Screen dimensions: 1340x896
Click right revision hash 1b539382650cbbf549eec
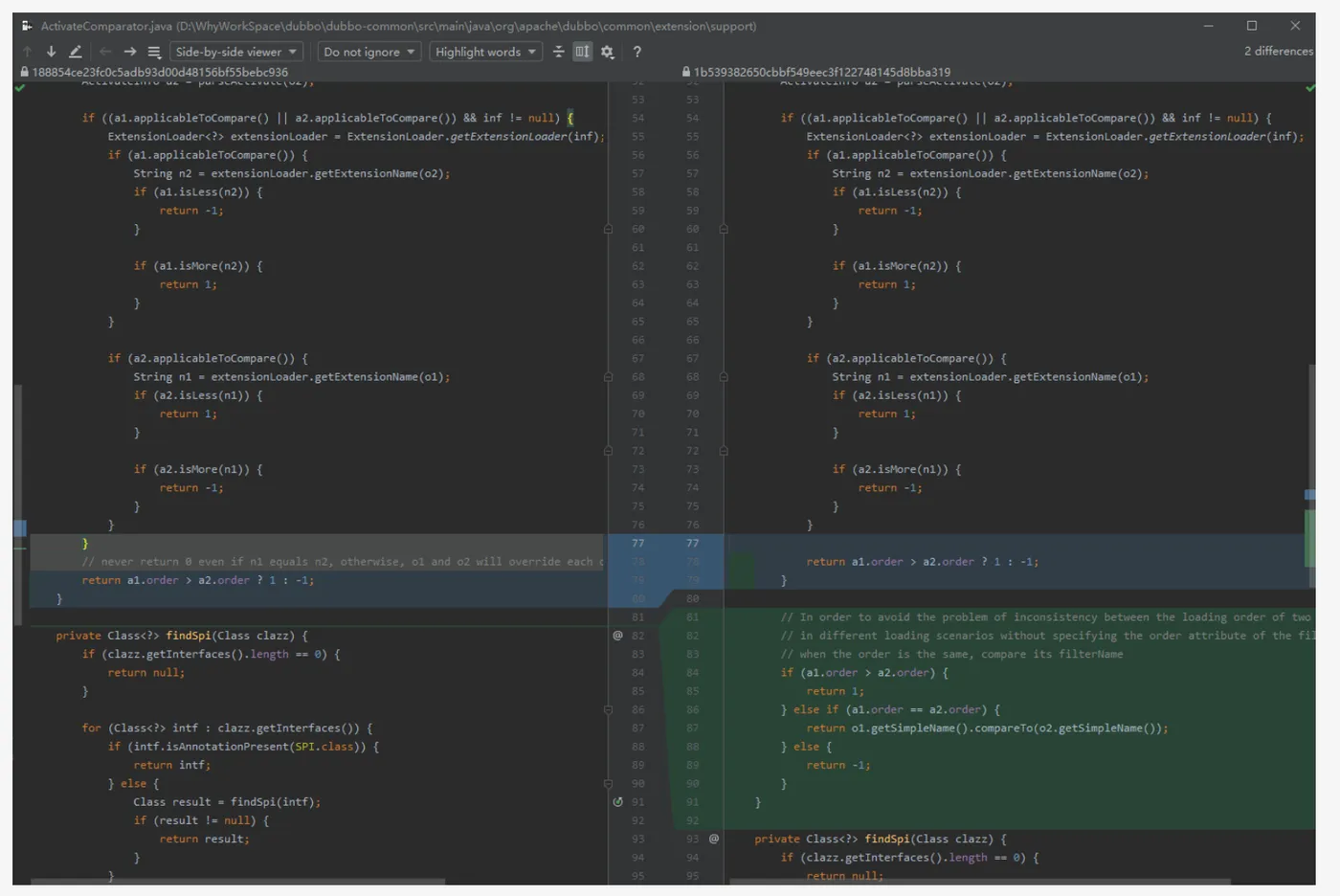(x=822, y=72)
